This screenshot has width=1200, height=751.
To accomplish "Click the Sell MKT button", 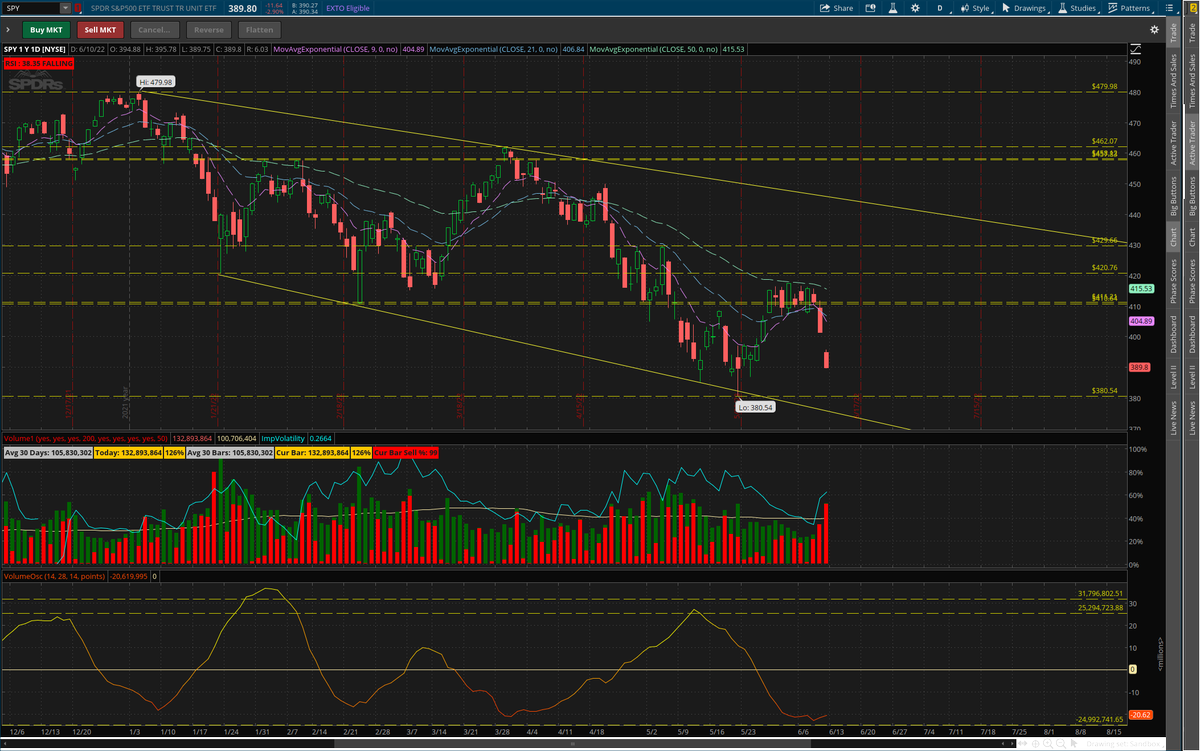I will (100, 30).
